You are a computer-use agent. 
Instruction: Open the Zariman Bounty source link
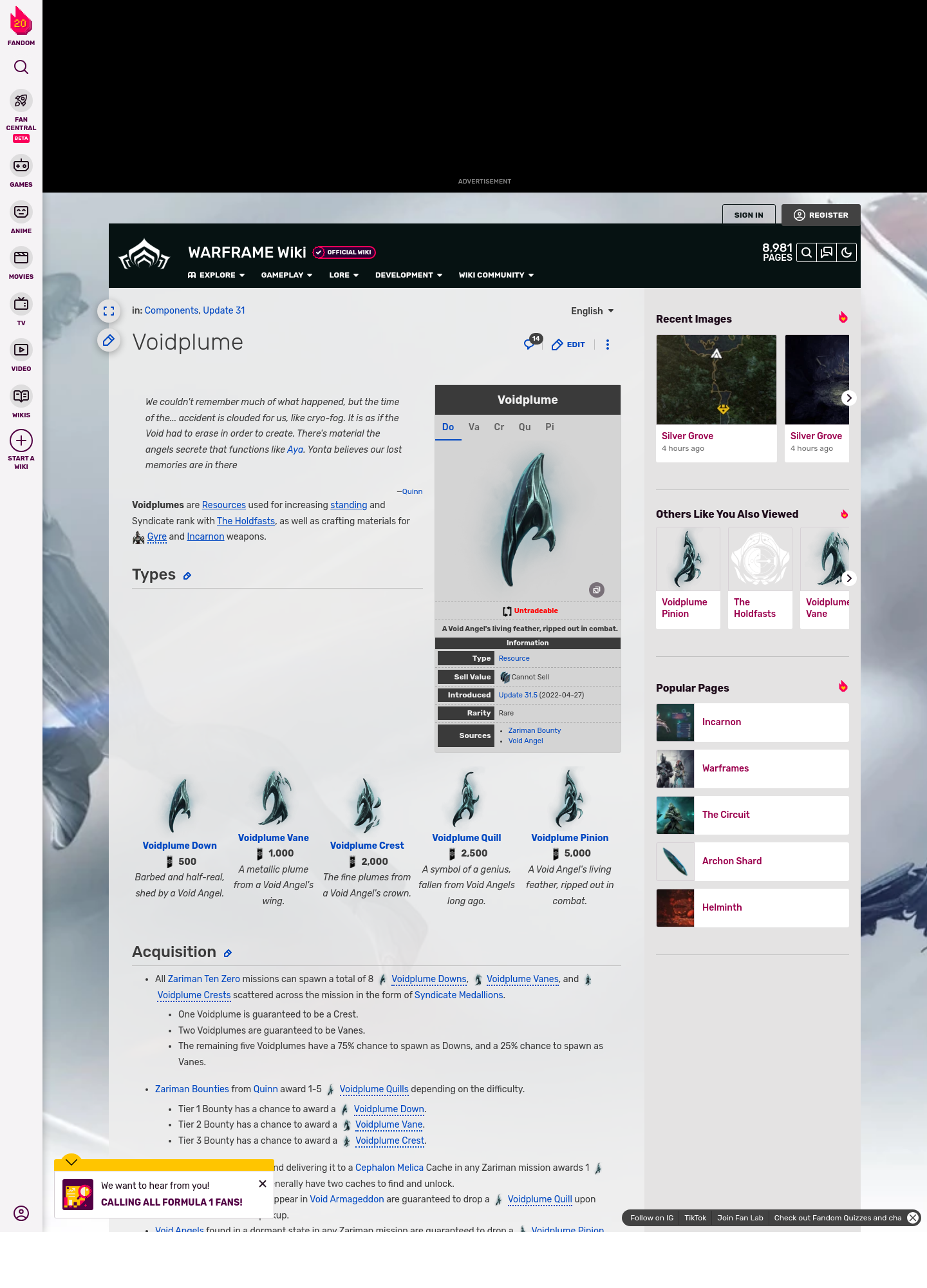coord(534,730)
